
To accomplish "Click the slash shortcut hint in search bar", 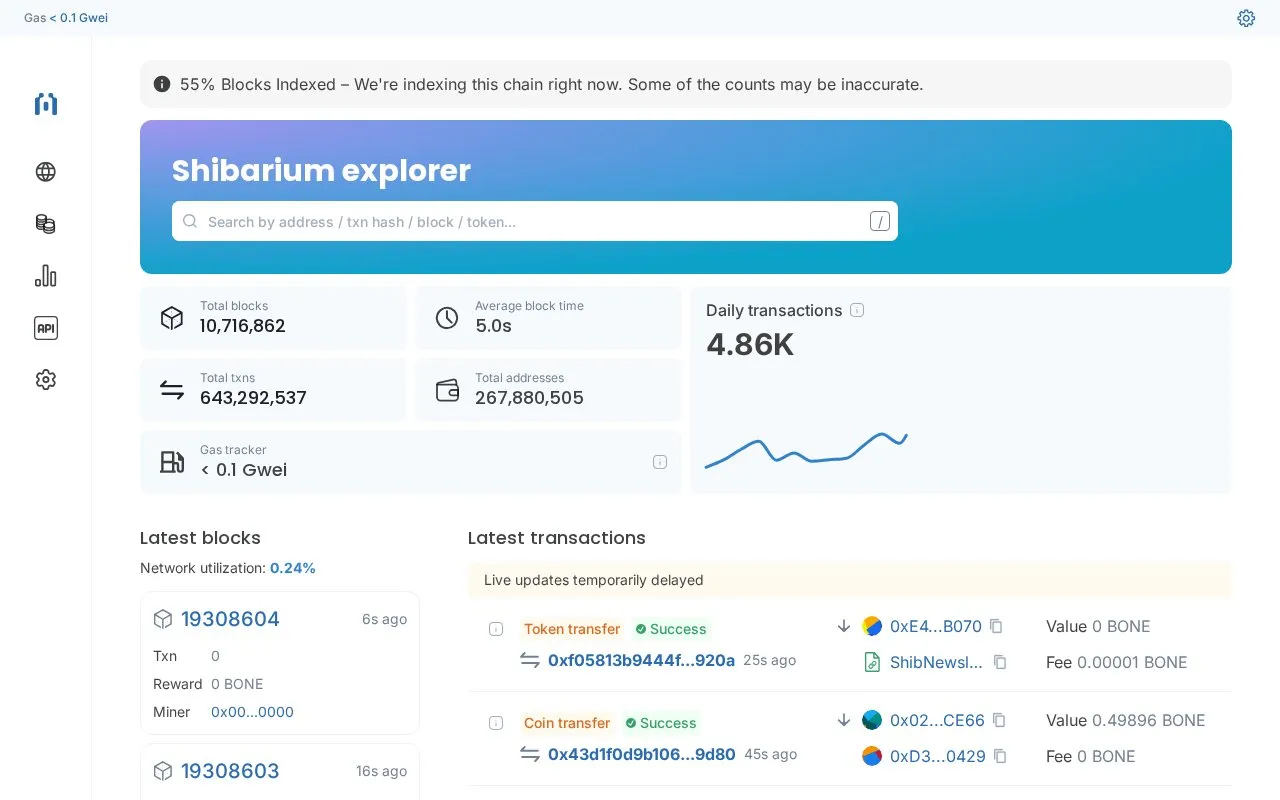I will pos(880,221).
